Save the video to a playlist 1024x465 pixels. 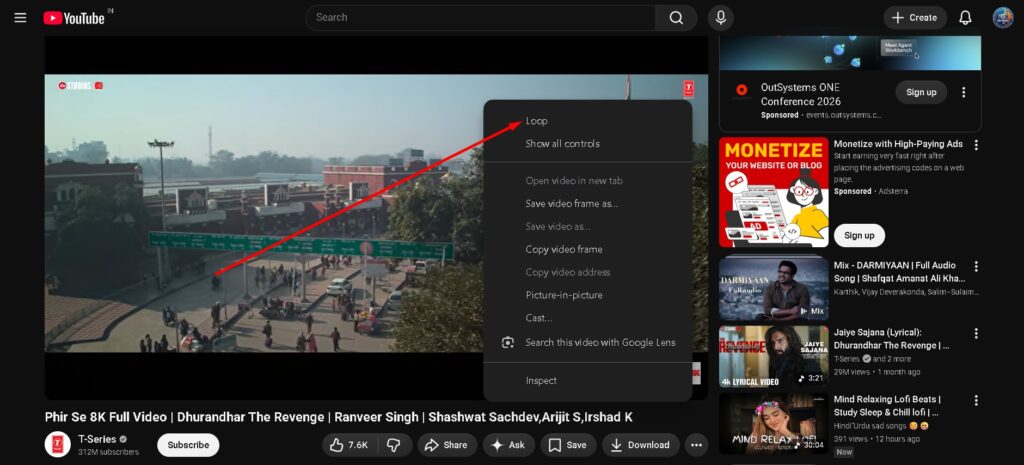(x=568, y=445)
